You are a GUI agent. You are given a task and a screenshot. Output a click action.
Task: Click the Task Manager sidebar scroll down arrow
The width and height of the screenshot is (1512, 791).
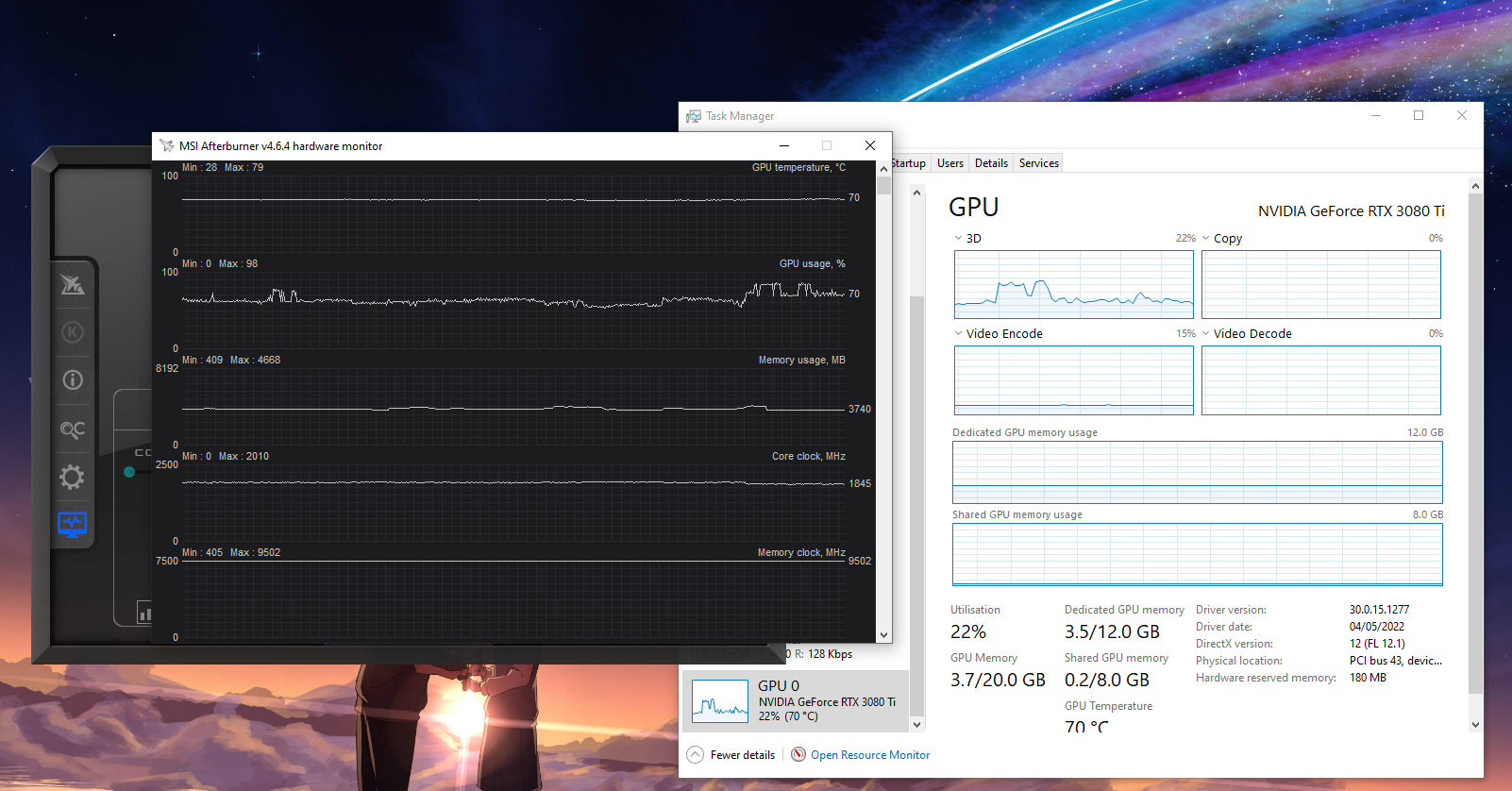[x=916, y=725]
